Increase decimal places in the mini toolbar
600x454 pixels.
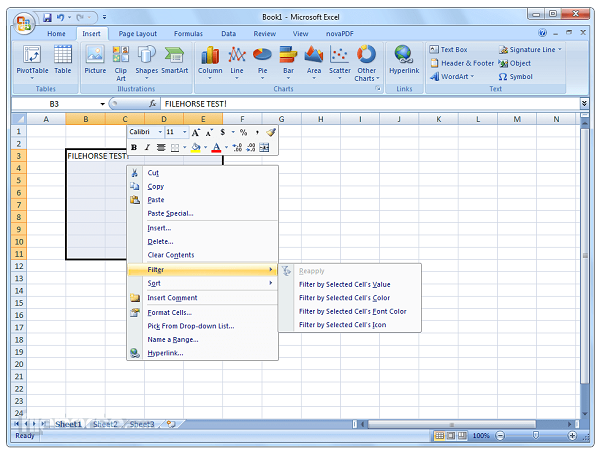click(237, 147)
